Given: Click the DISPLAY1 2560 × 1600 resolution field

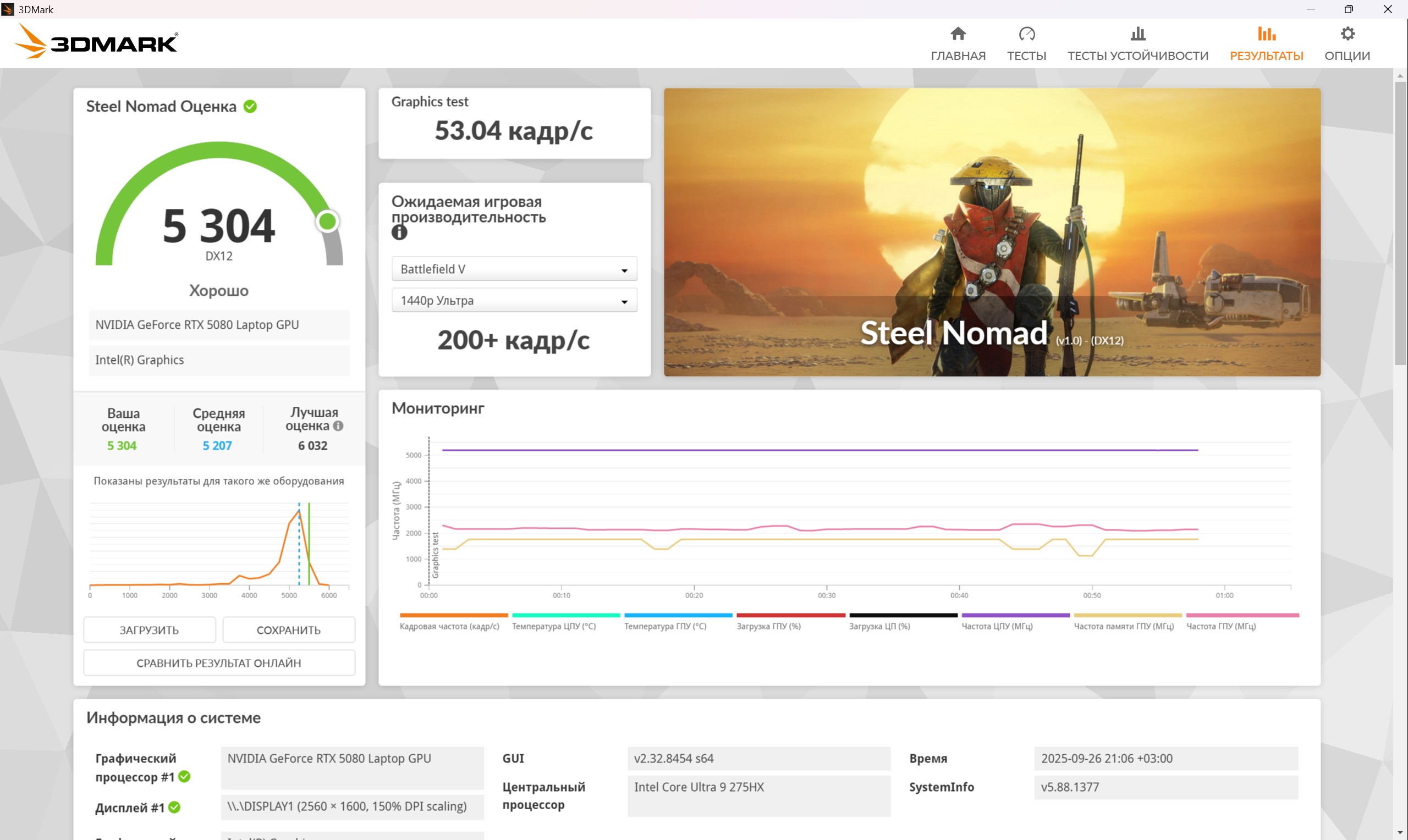Looking at the screenshot, I should tap(352, 806).
